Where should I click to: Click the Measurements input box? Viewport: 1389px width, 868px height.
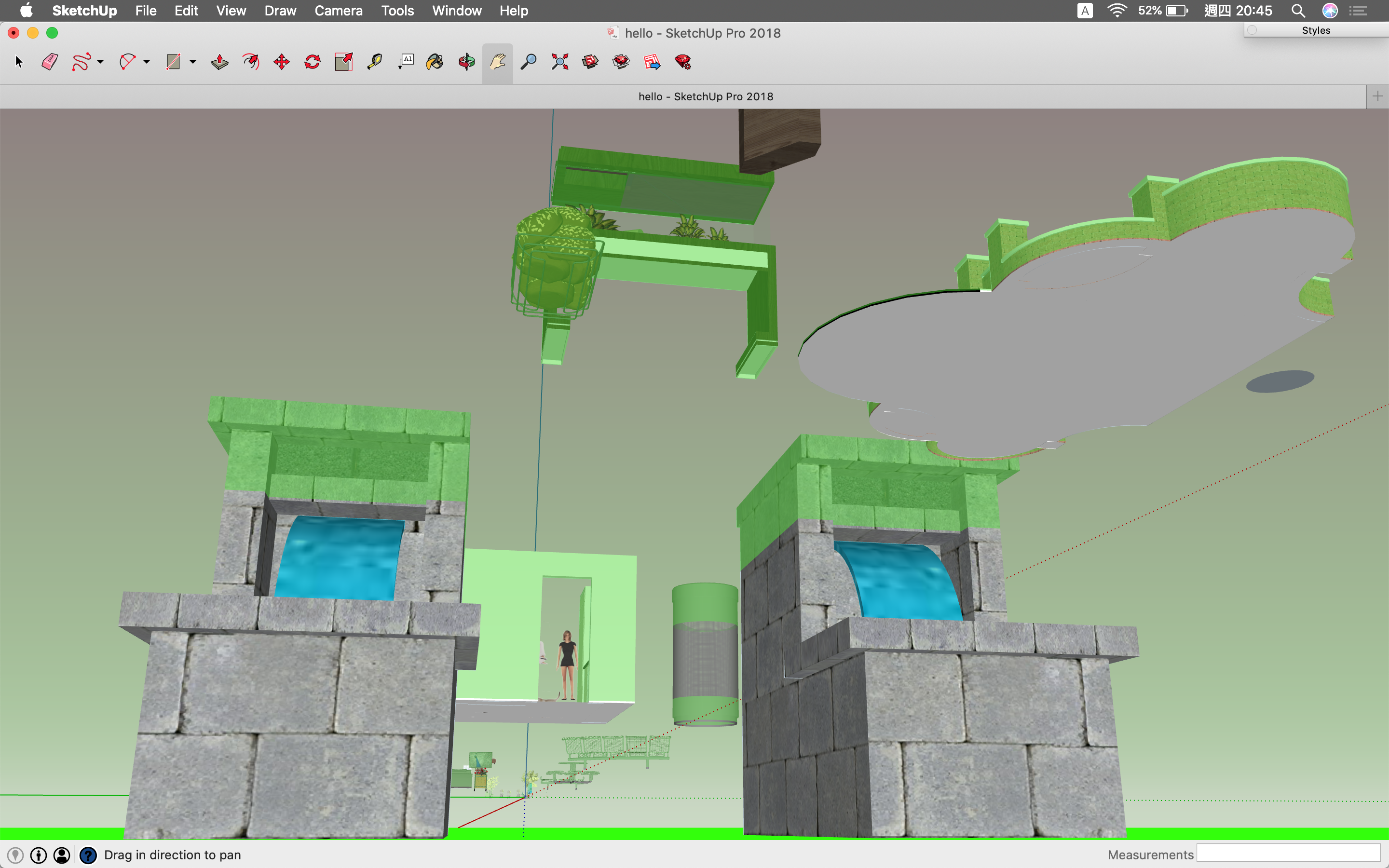click(x=1288, y=854)
